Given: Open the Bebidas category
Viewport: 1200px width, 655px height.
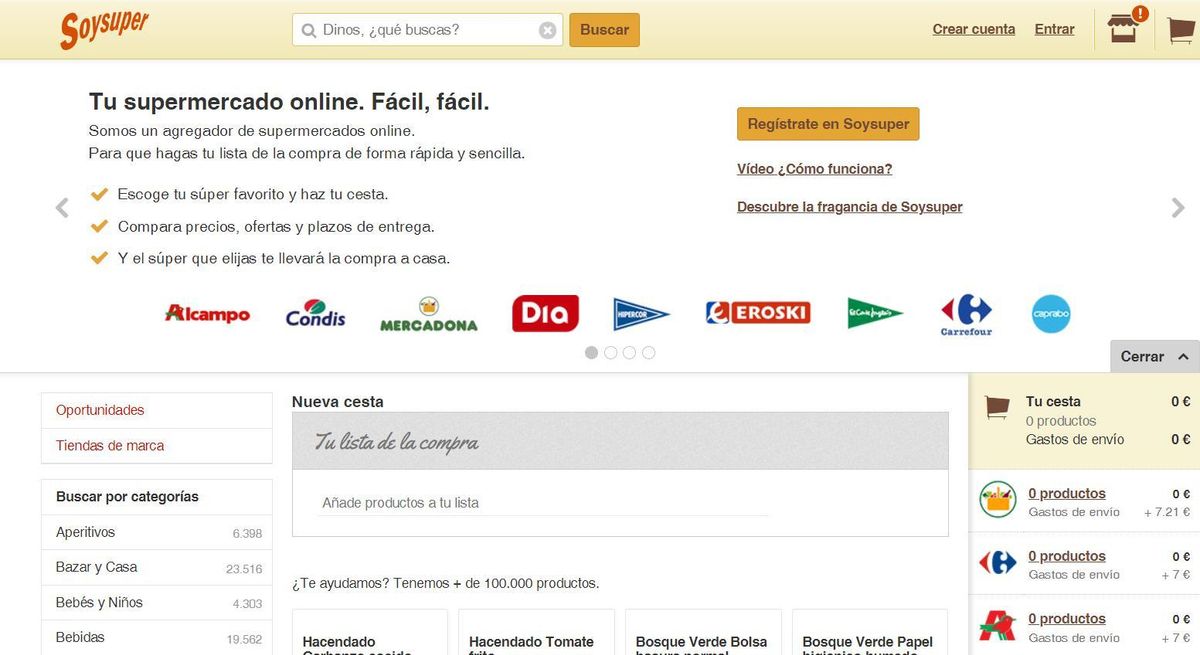Looking at the screenshot, I should coord(157,638).
